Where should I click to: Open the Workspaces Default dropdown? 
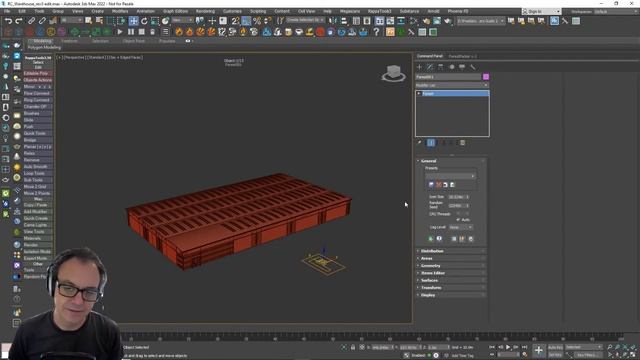616,11
